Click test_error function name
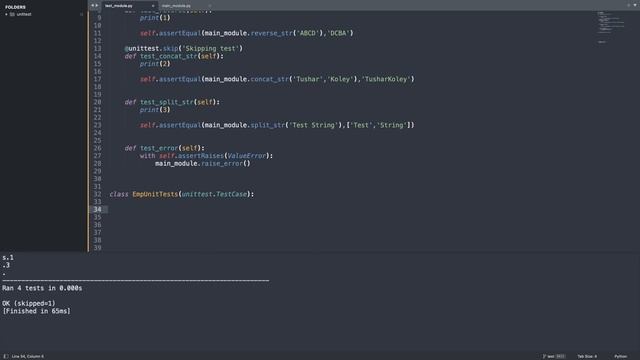Screen dimensions: 640x360 (159, 148)
